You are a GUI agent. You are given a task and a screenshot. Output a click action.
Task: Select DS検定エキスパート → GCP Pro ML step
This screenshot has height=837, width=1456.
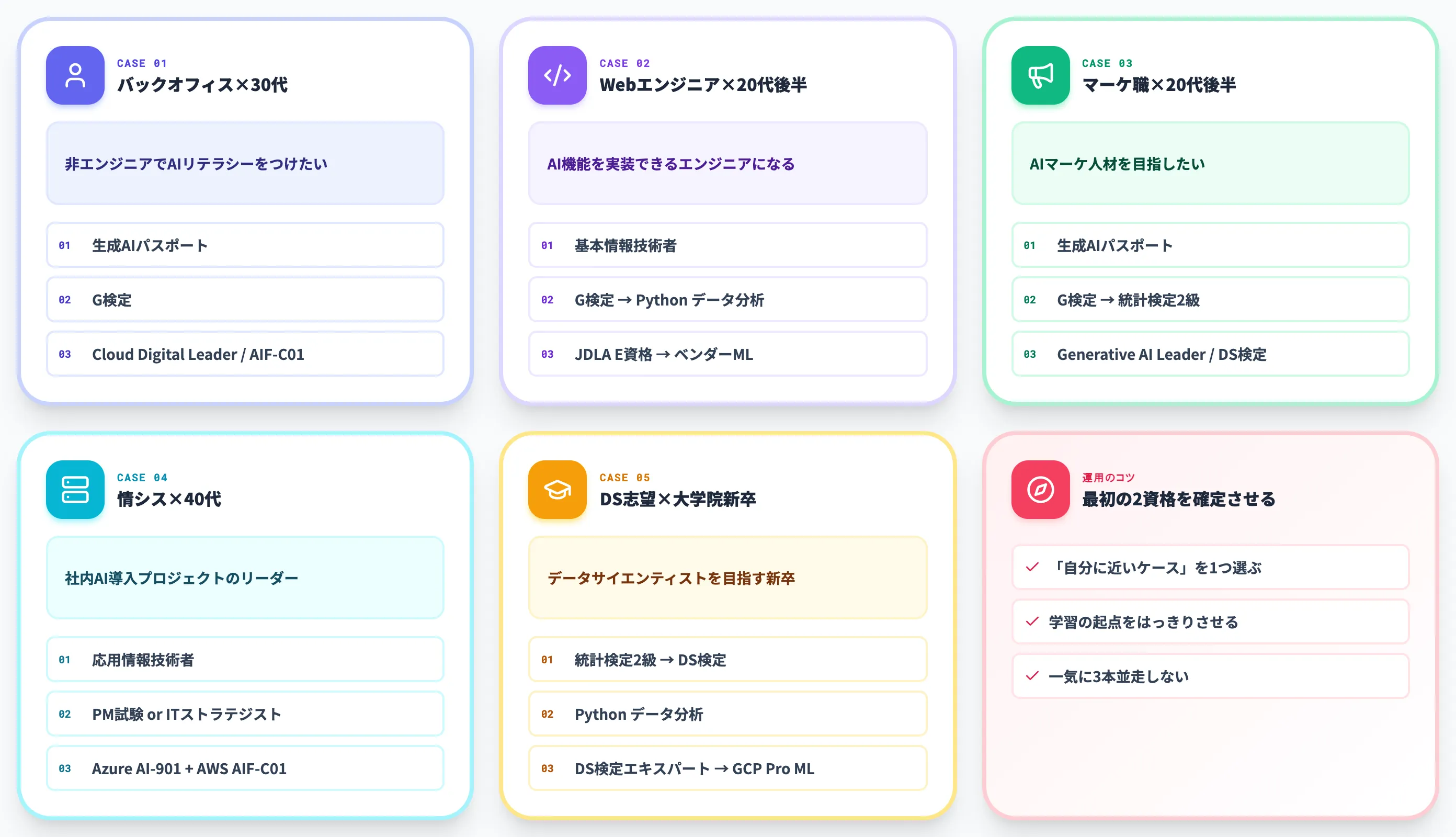pyautogui.click(x=727, y=768)
